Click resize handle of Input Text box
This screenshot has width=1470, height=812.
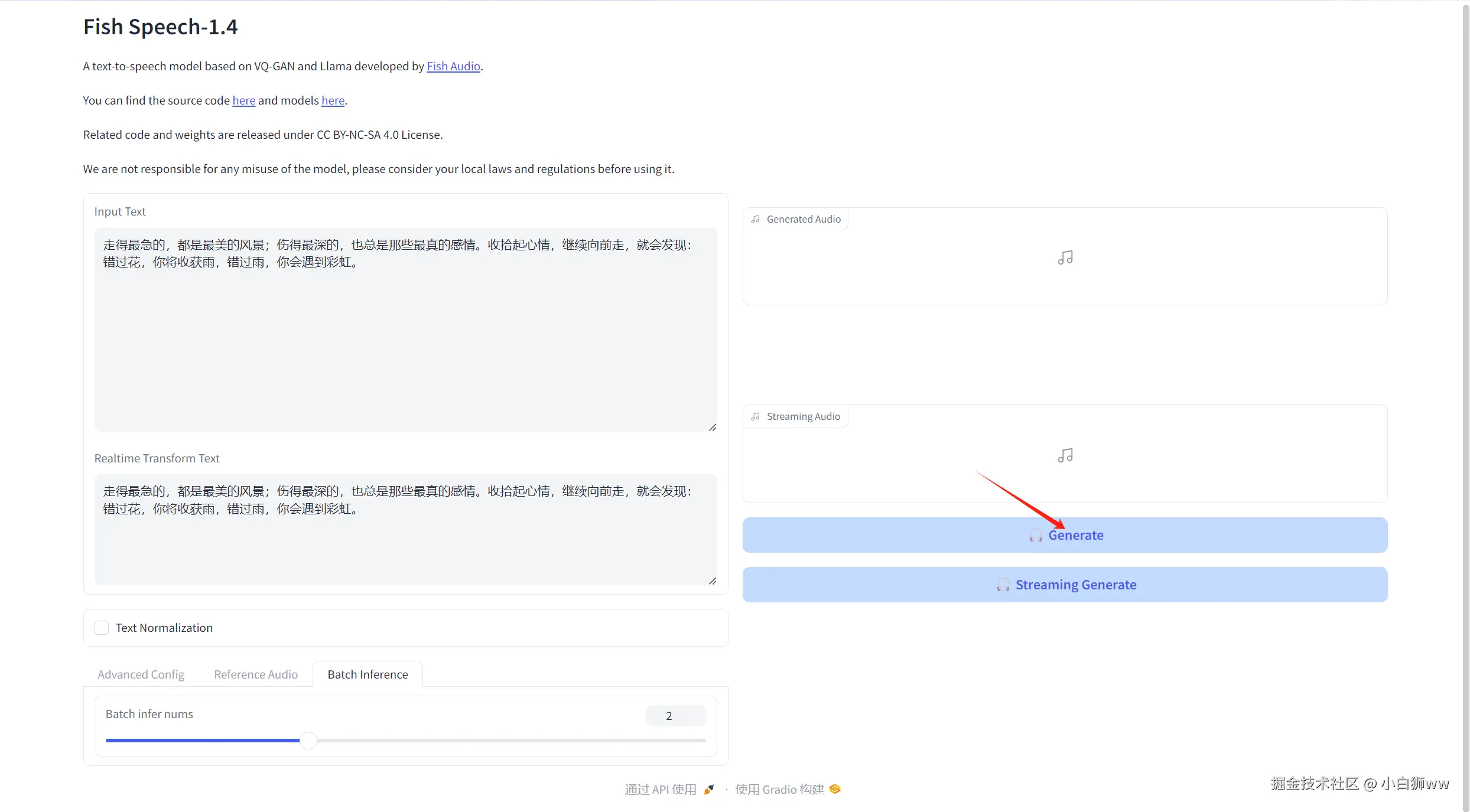coord(713,428)
